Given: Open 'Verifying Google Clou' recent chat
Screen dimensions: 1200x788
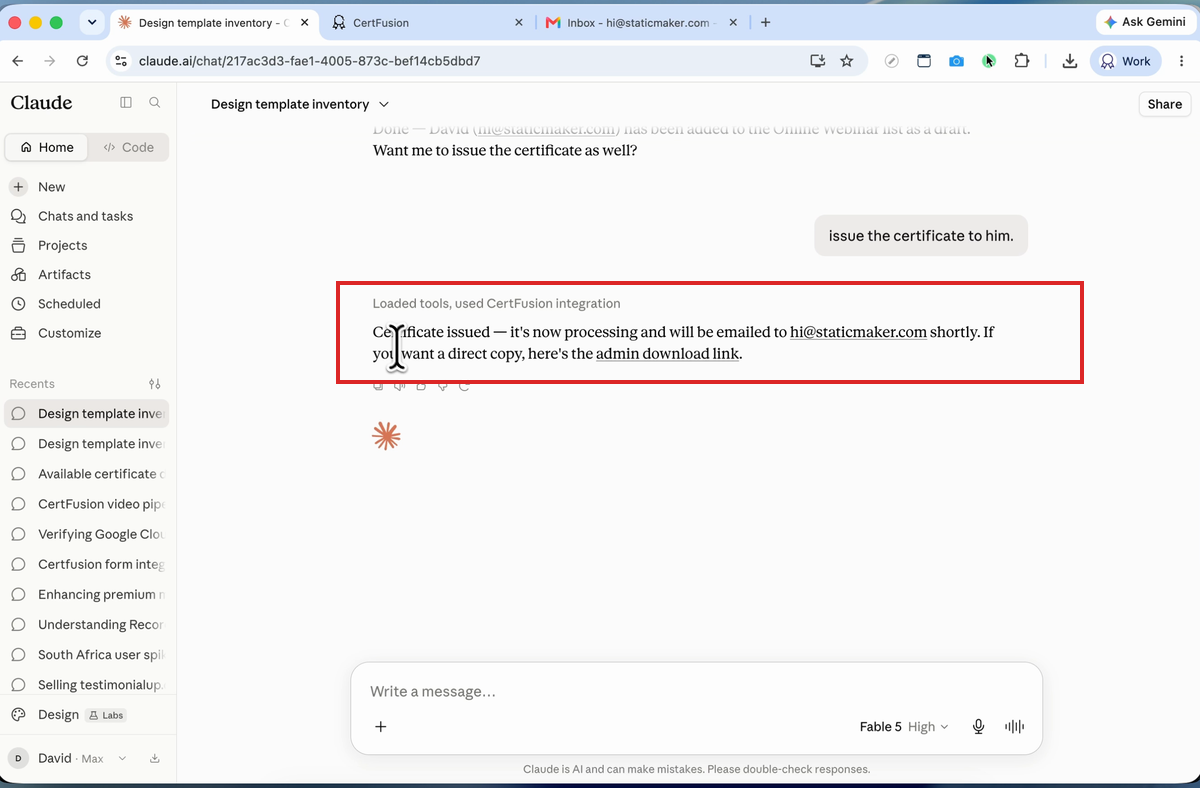Looking at the screenshot, I should pyautogui.click(x=88, y=534).
